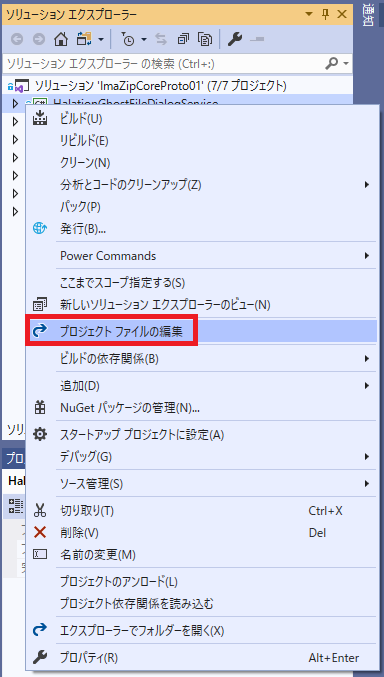Open the views switcher dropdown arrow
This screenshot has width=384, height=677.
(101, 40)
